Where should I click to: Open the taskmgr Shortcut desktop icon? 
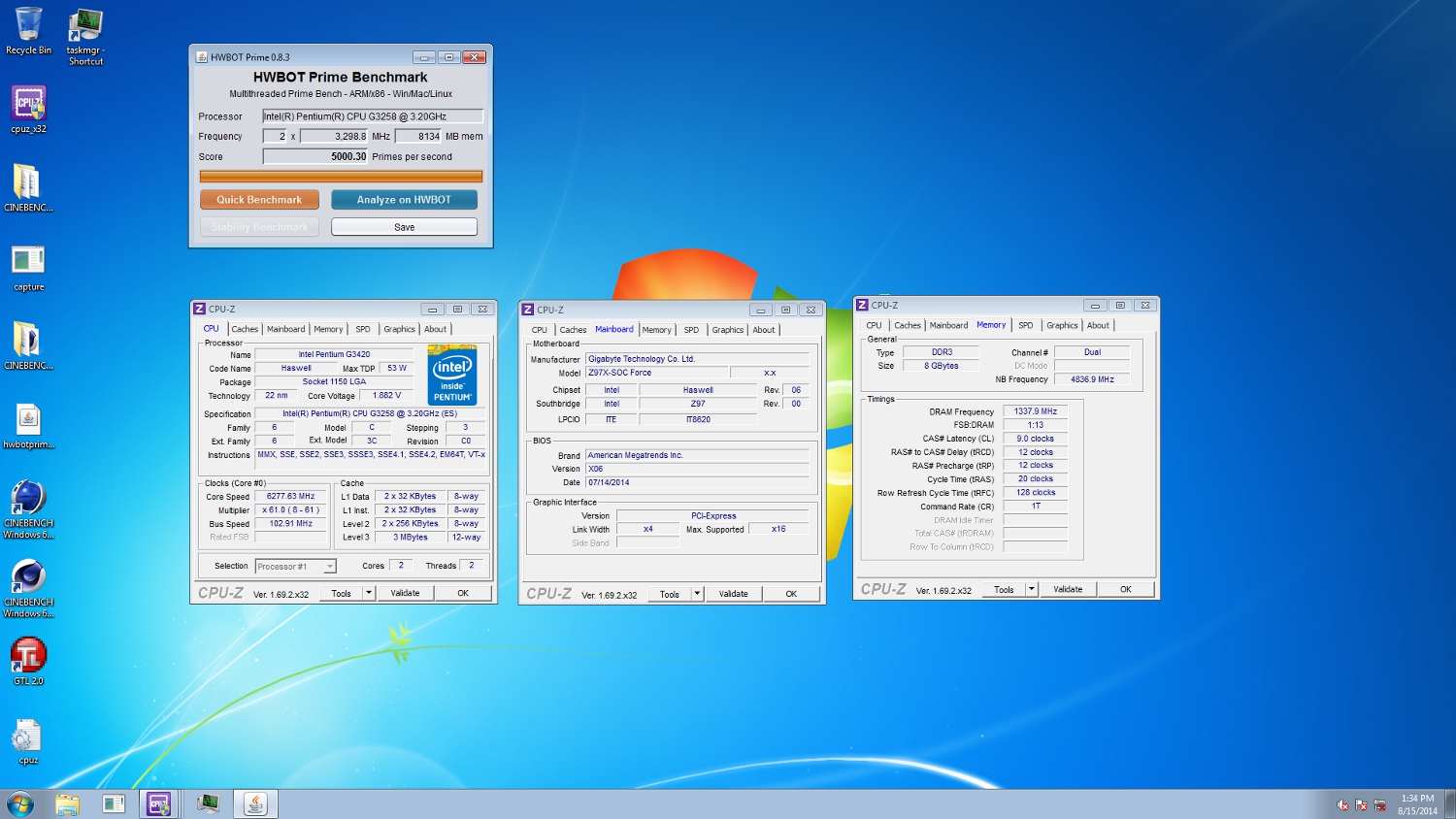coord(85,37)
